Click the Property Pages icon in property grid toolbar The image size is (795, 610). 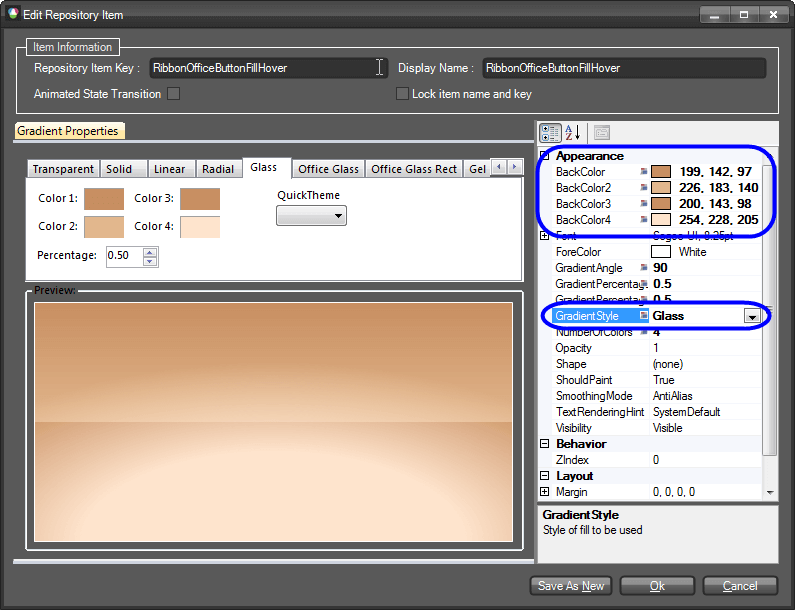pos(602,133)
